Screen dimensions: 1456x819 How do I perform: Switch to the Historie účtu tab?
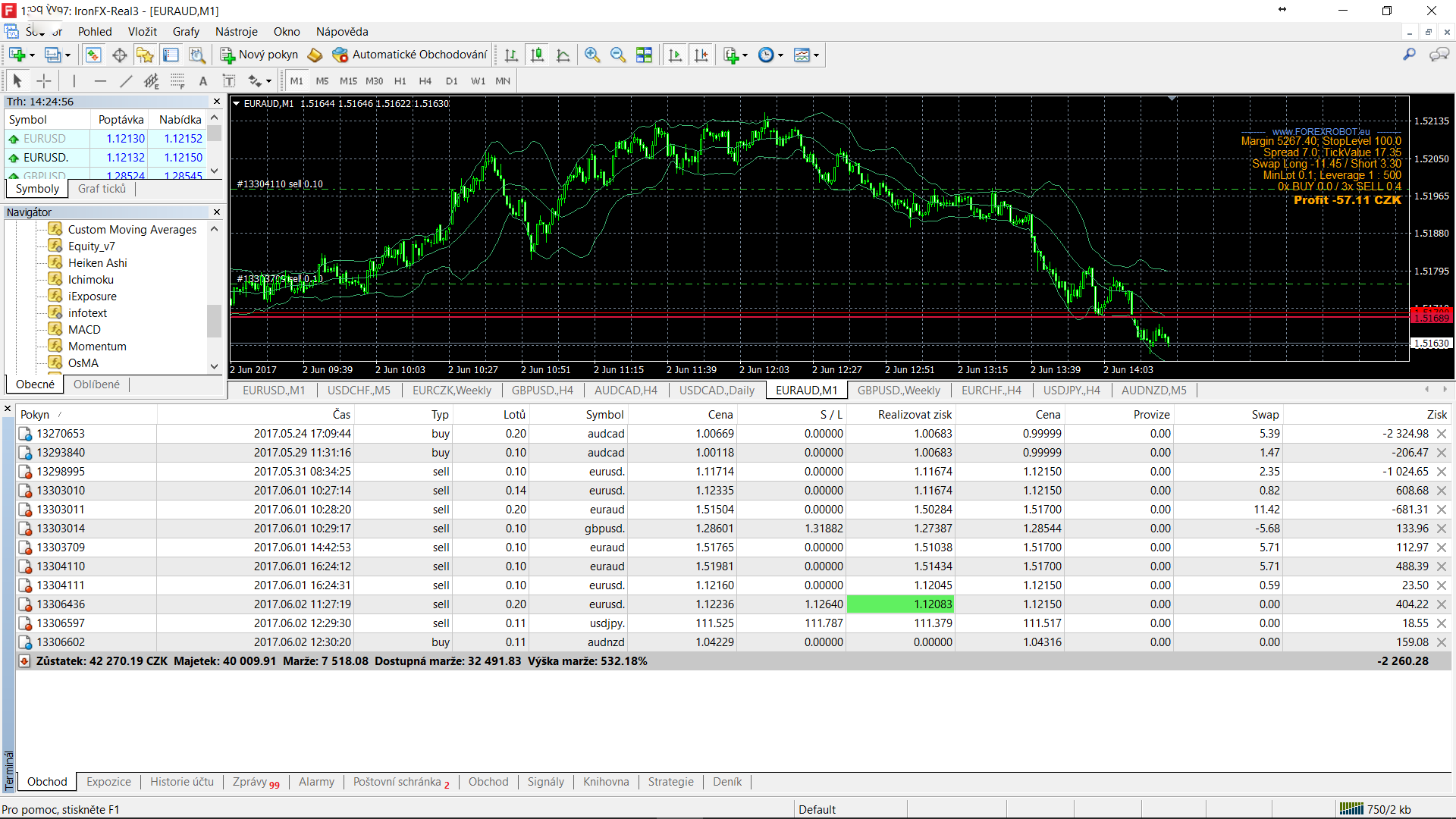pos(181,782)
